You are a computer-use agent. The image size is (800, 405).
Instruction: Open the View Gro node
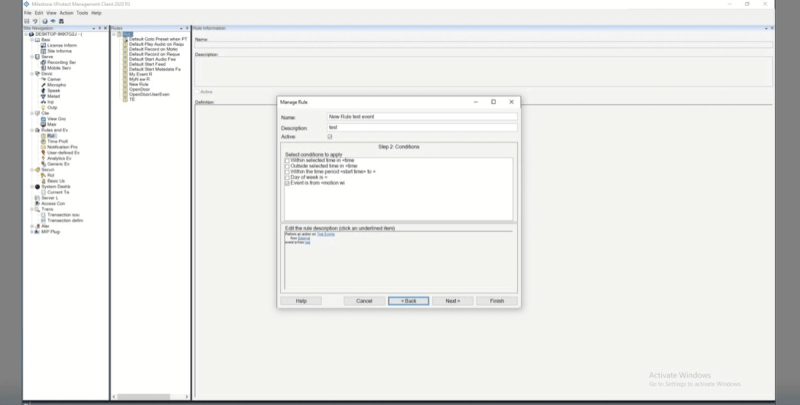[56, 119]
